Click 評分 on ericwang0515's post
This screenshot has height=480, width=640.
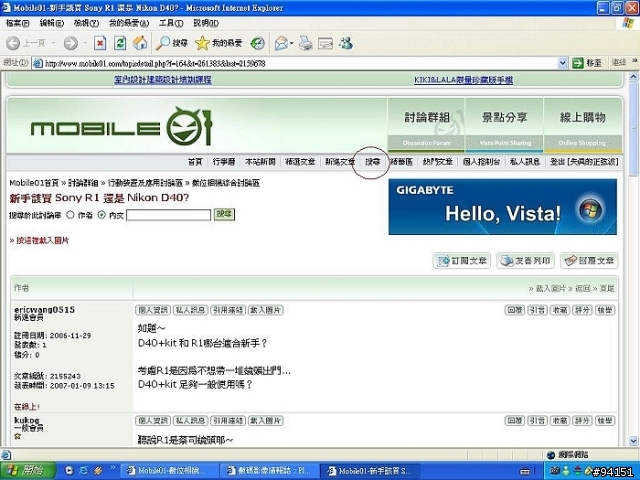(582, 310)
